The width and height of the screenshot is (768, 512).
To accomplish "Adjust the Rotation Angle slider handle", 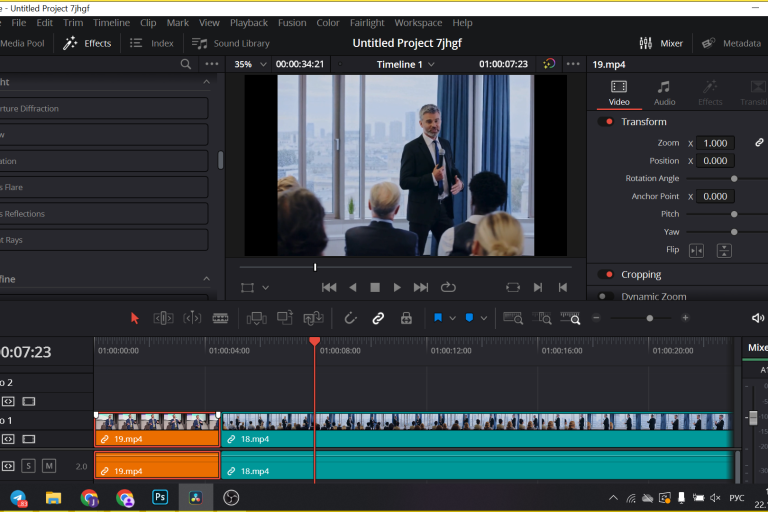I will [x=734, y=178].
